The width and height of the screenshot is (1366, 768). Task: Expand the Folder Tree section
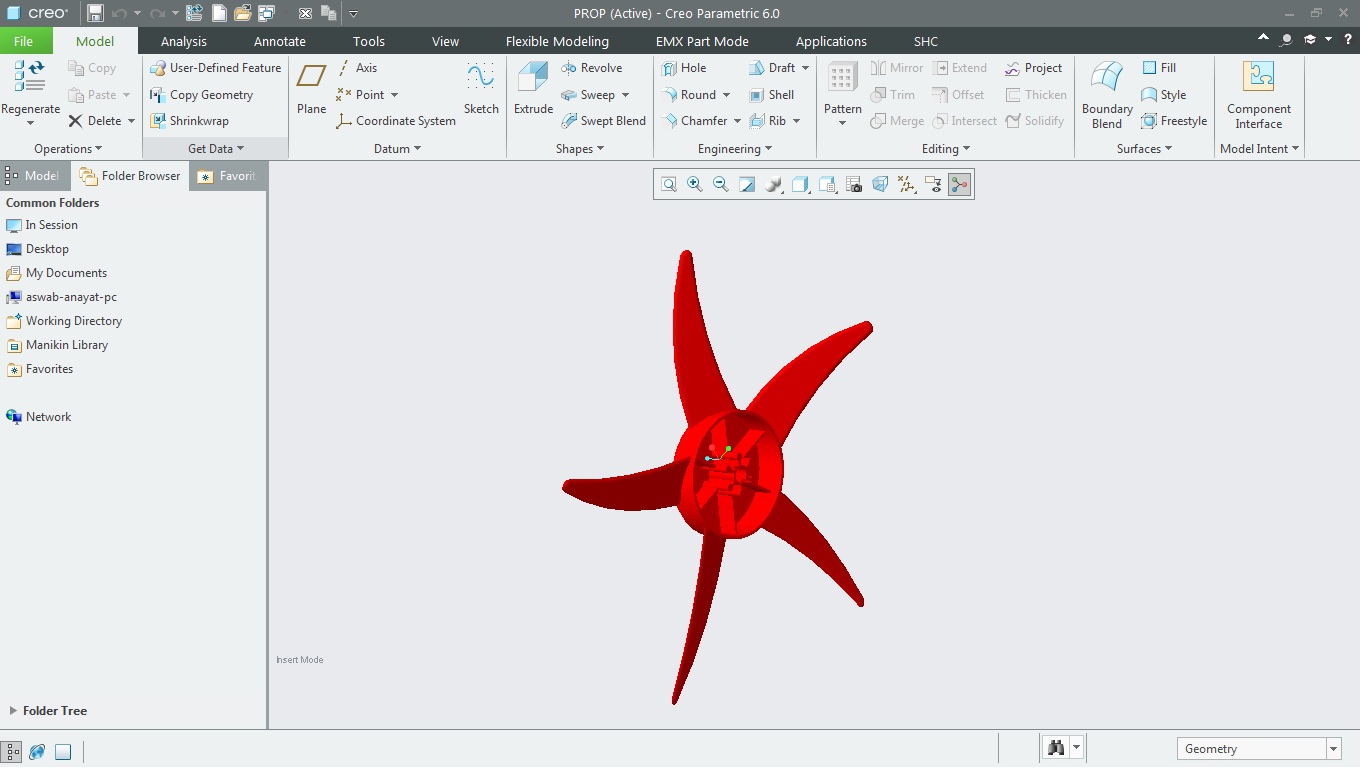point(13,711)
